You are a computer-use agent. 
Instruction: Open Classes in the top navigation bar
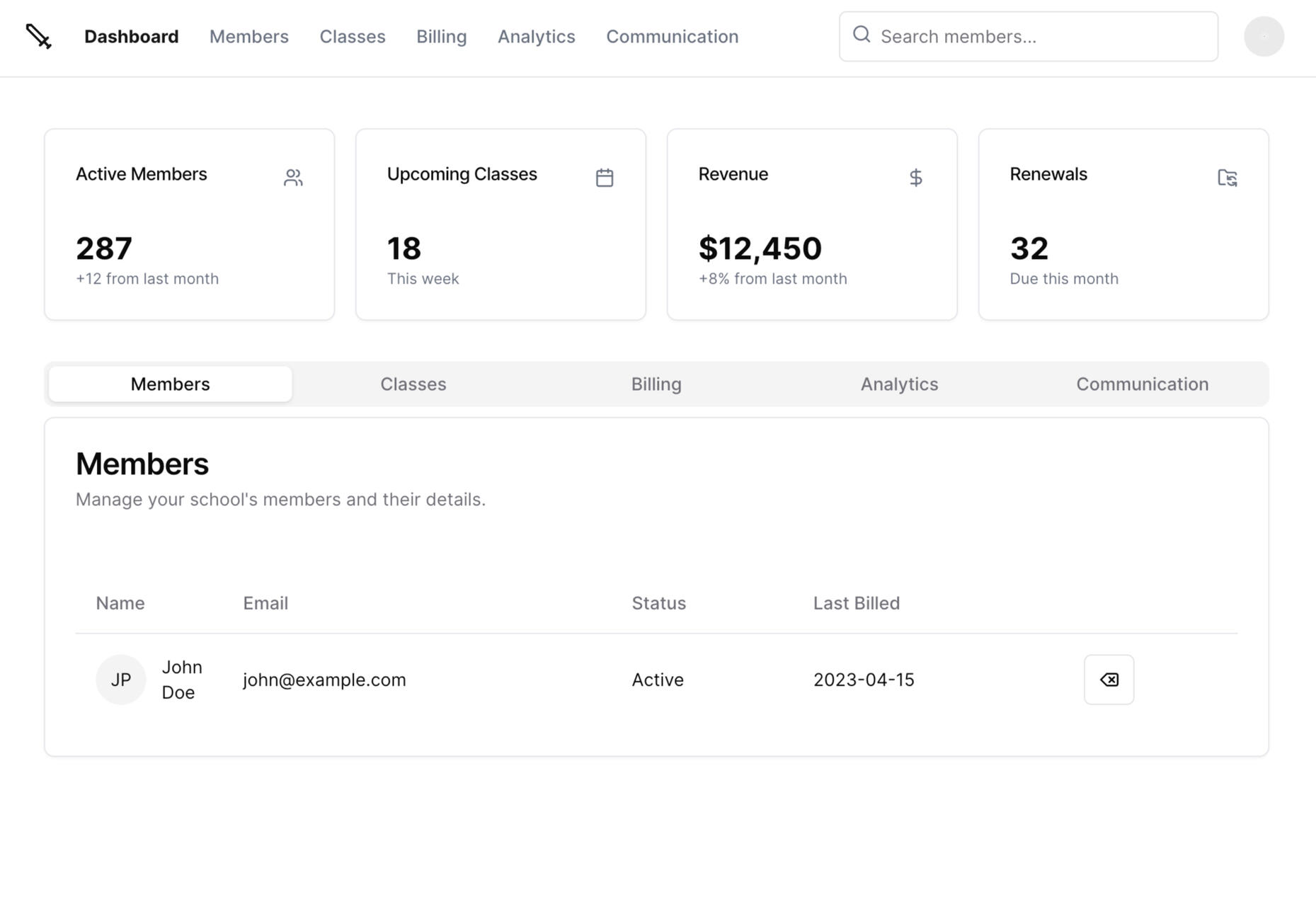(x=353, y=36)
